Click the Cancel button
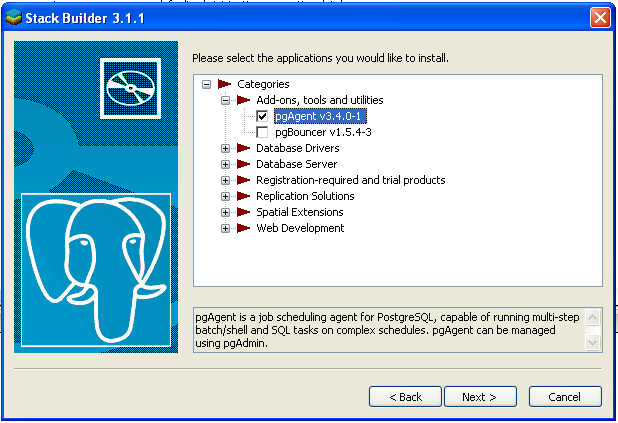The image size is (618, 423). (565, 397)
